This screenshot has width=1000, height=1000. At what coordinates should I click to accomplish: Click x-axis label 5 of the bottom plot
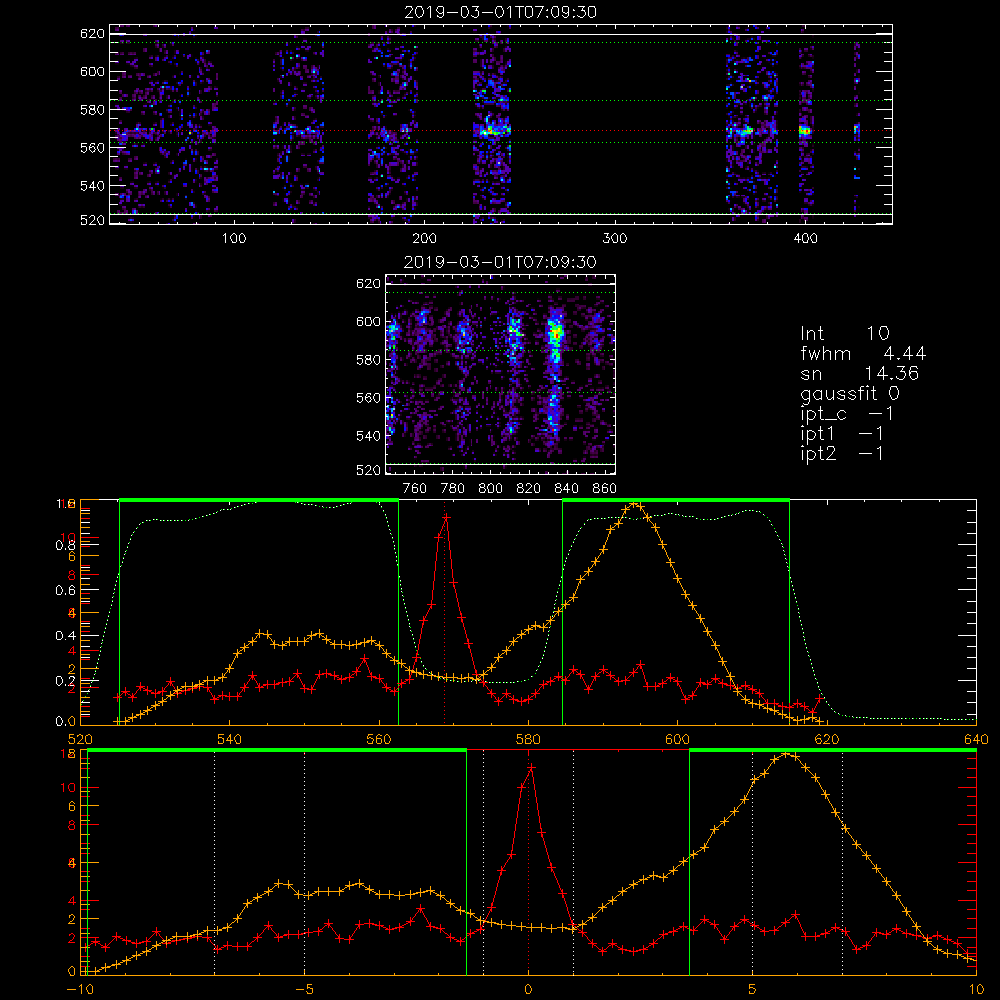(x=753, y=989)
